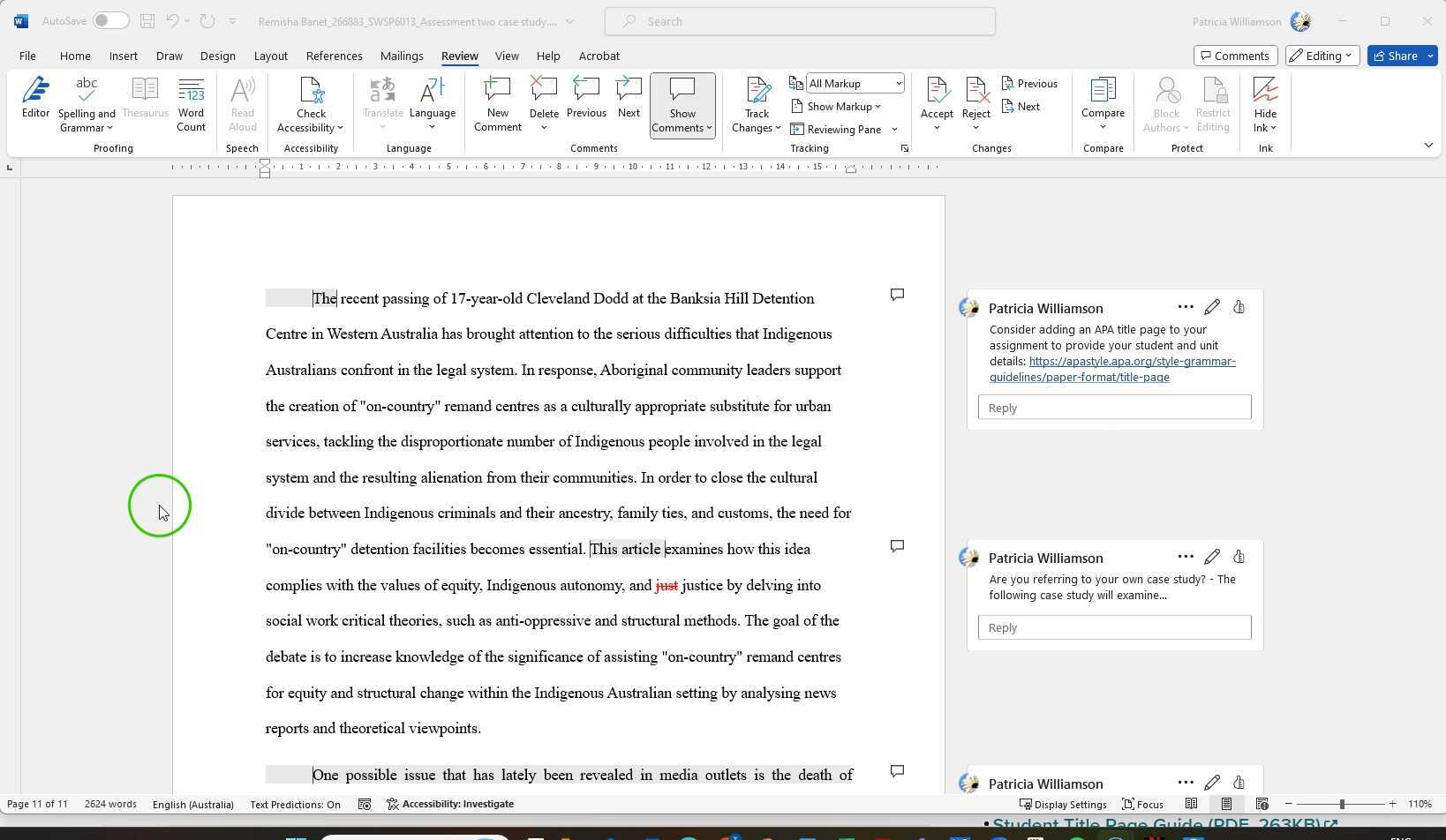Click the Compare documents icon
Screen dimensions: 1446x840
(x=1103, y=98)
